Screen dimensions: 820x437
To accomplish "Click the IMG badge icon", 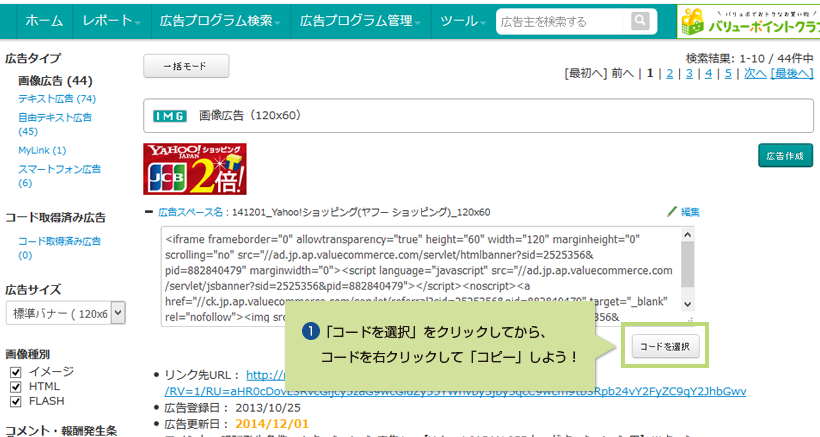I will [x=169, y=116].
